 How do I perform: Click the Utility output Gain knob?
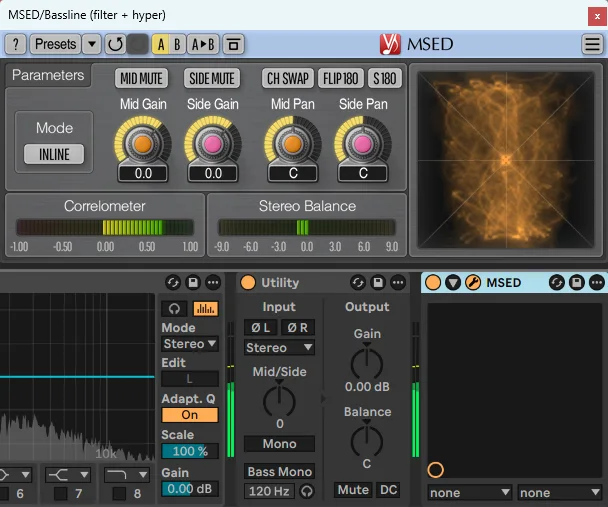pos(367,363)
